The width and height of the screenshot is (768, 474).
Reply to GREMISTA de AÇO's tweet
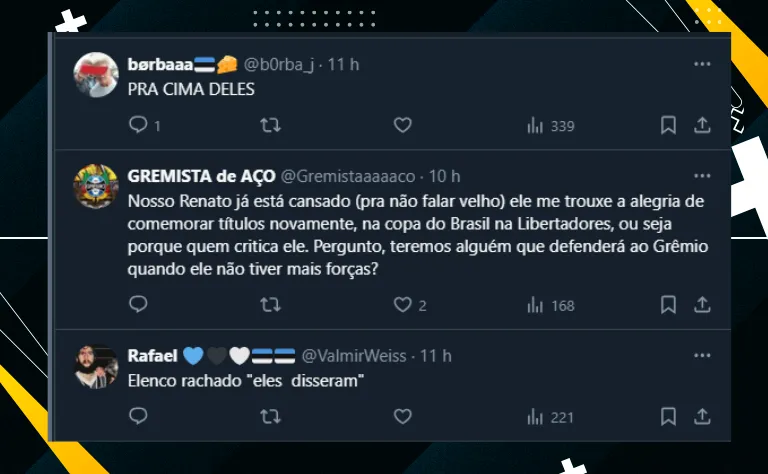click(139, 305)
